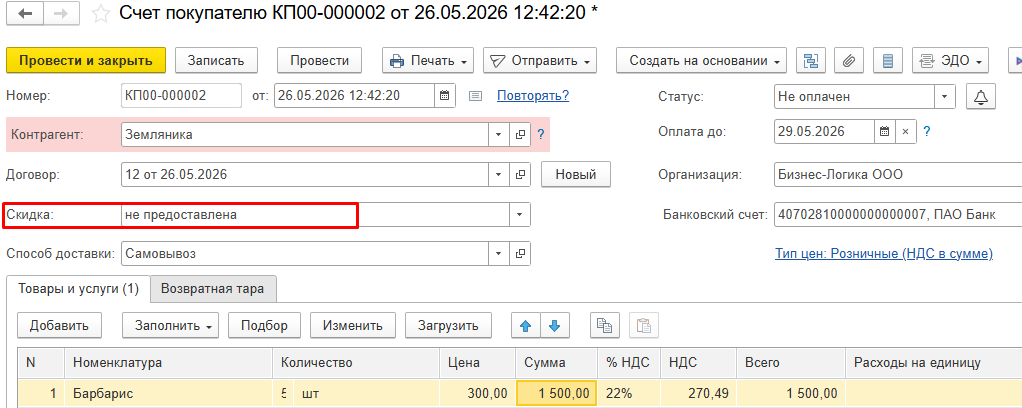Open Контрагент Земляника card
Image resolution: width=1022 pixels, height=408 pixels.
(520, 135)
